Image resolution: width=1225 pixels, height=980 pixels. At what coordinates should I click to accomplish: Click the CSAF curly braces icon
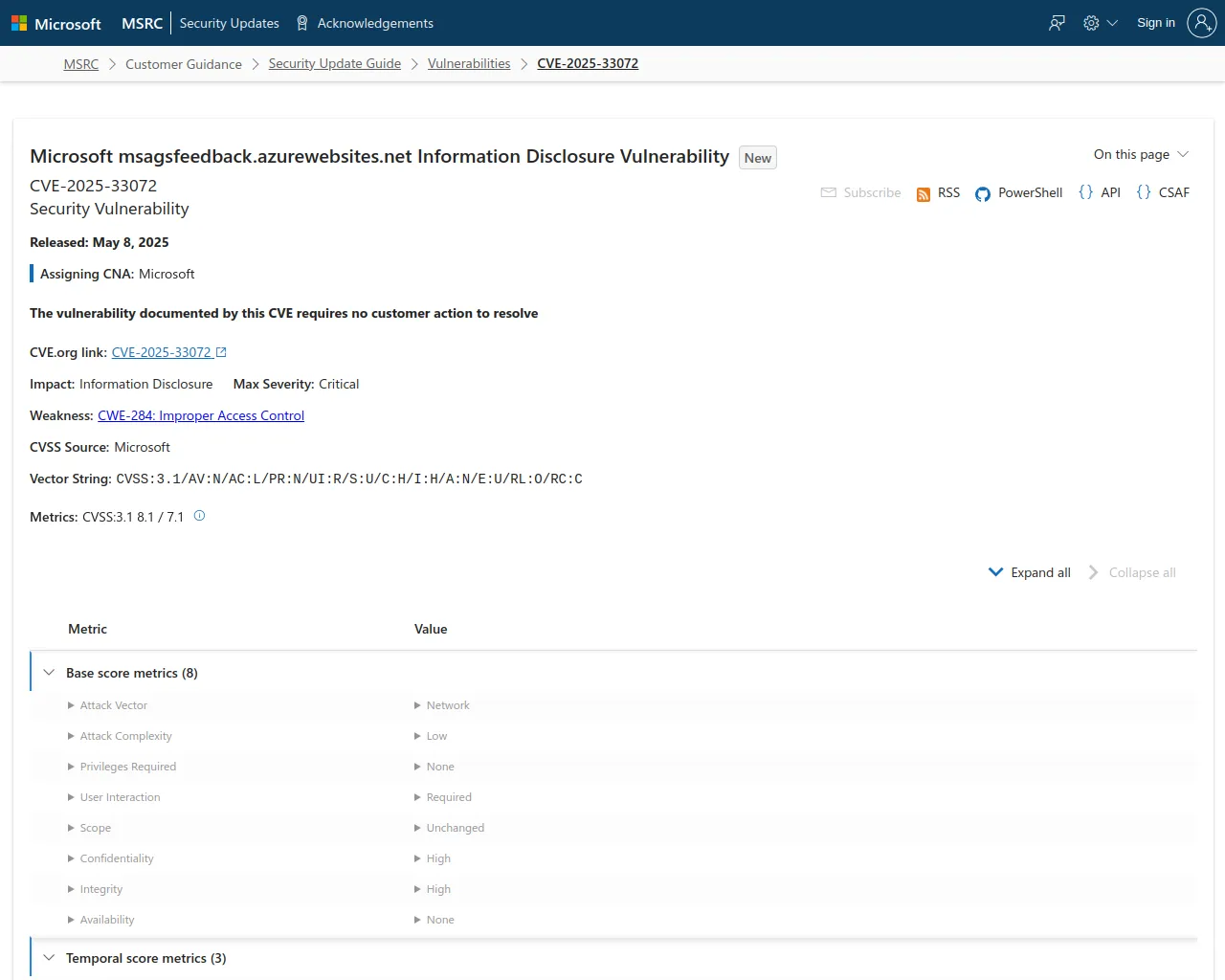1144,192
